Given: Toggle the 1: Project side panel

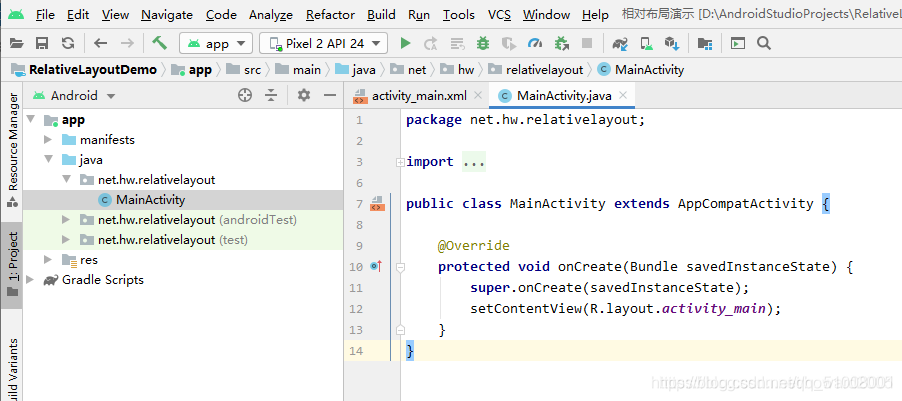Looking at the screenshot, I should (12, 265).
